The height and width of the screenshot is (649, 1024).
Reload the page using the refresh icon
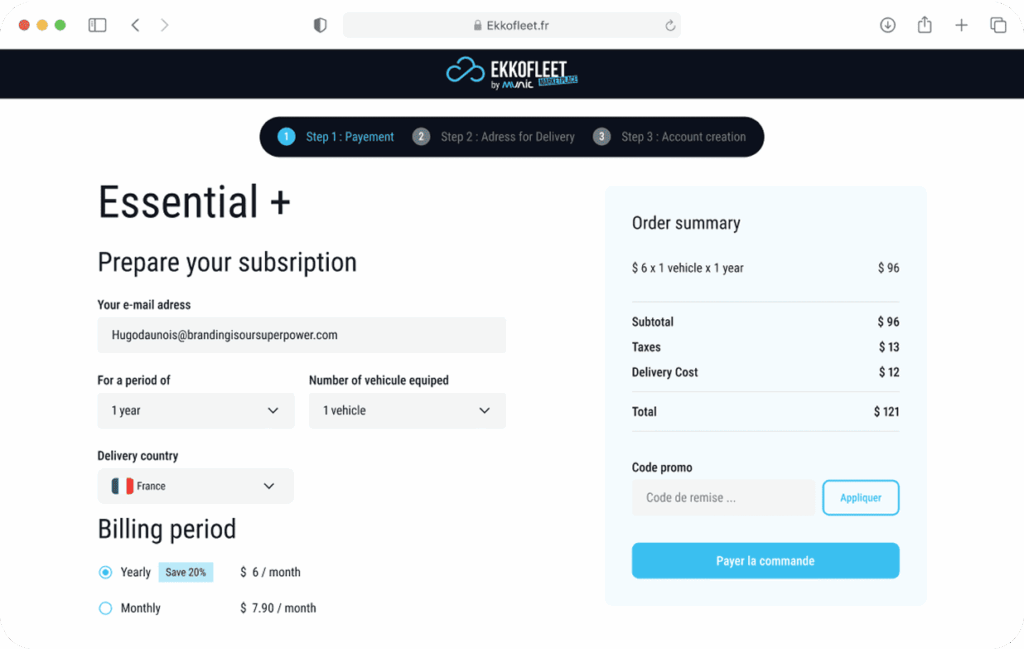pyautogui.click(x=670, y=25)
